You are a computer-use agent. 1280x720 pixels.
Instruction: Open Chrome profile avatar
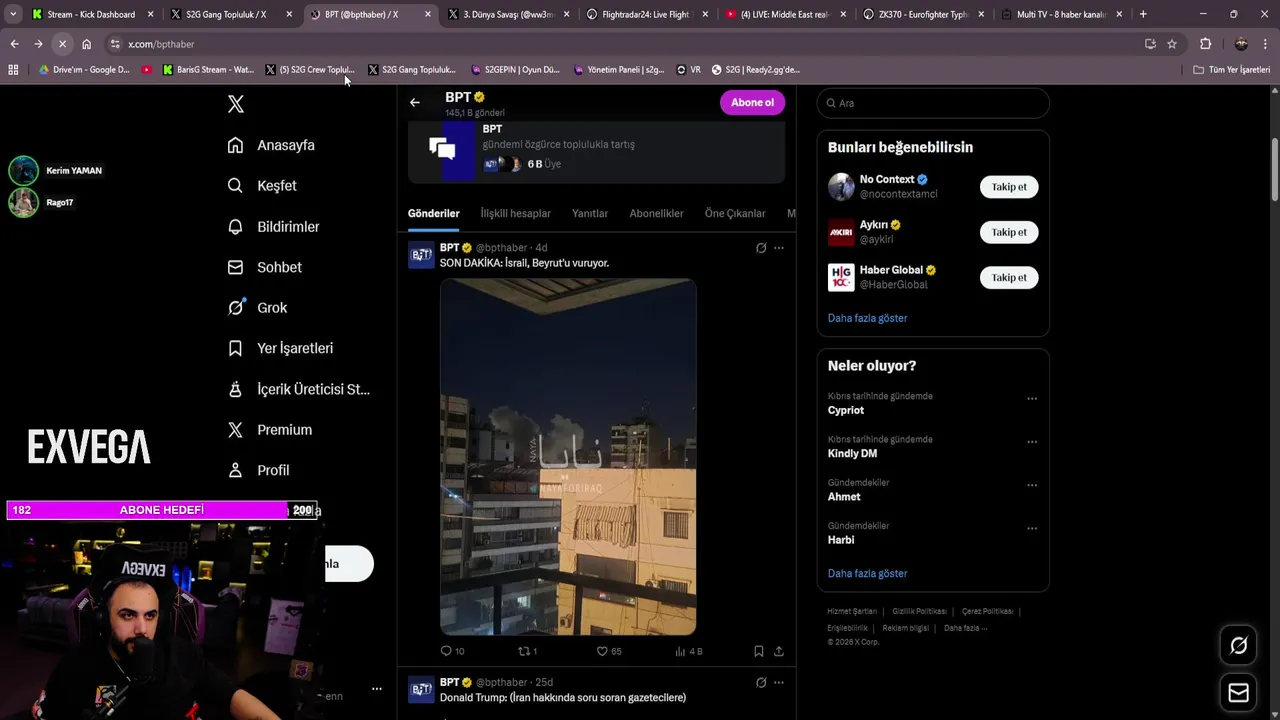1241,44
